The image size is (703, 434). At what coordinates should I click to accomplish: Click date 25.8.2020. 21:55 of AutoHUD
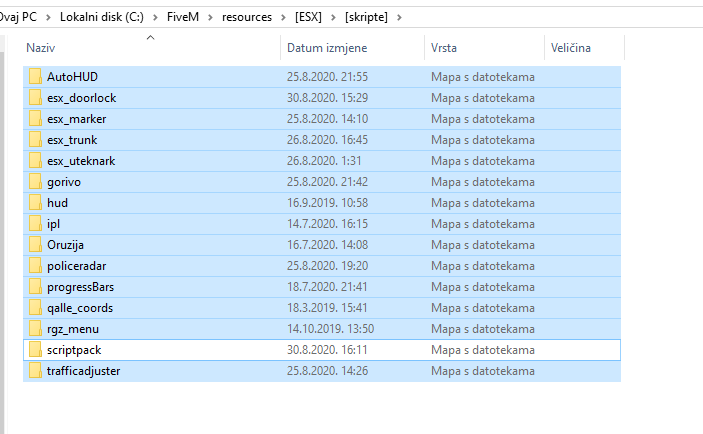coord(327,77)
